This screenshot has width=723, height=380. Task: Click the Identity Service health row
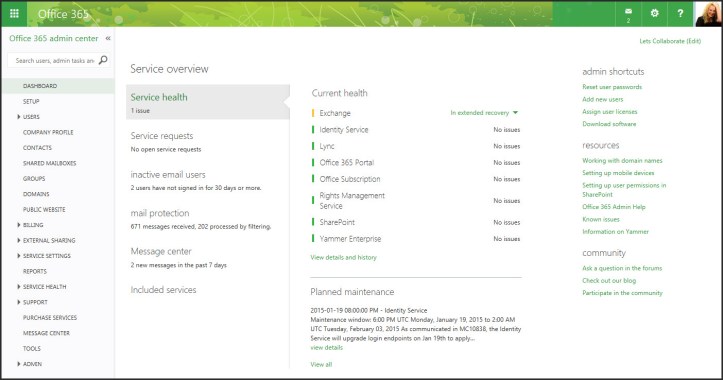344,130
